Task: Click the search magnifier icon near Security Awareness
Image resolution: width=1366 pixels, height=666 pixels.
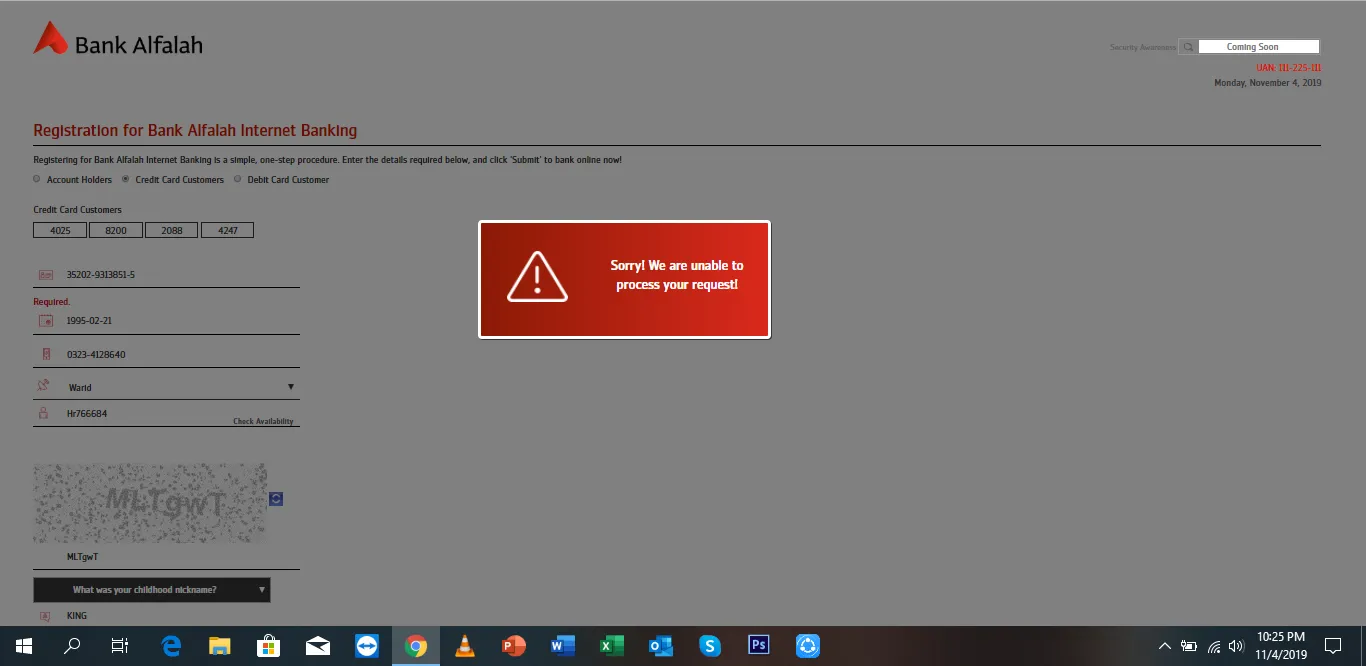Action: point(1187,47)
